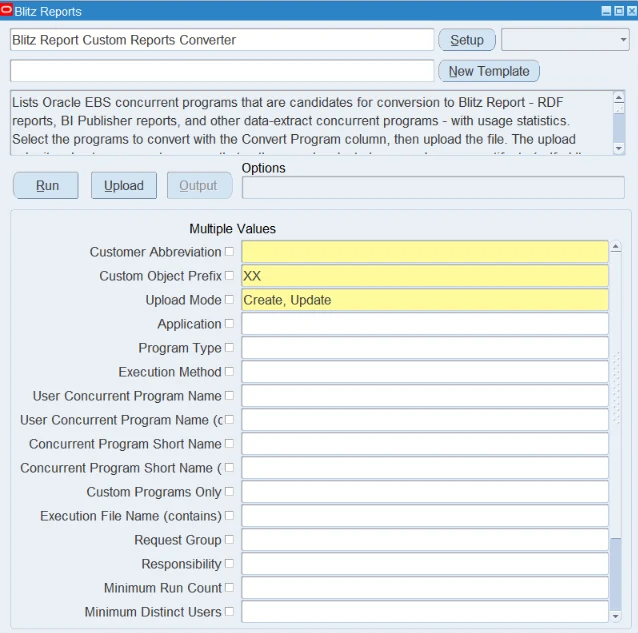Image resolution: width=638 pixels, height=633 pixels.
Task: Toggle Request Group multiple values checkbox
Action: click(x=229, y=539)
